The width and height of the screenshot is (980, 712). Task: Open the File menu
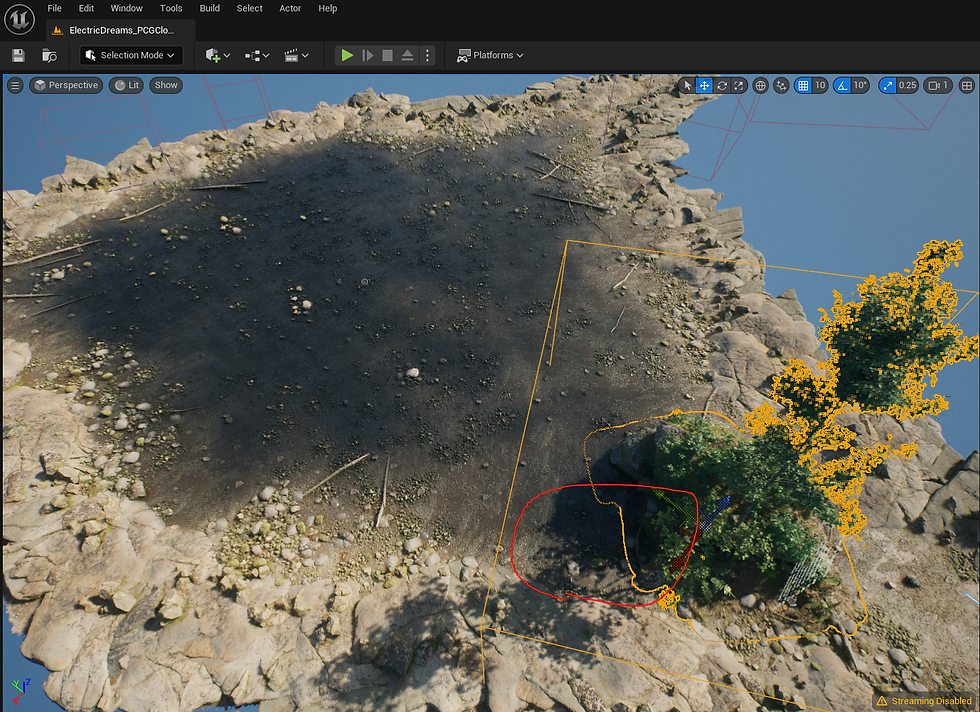[54, 8]
